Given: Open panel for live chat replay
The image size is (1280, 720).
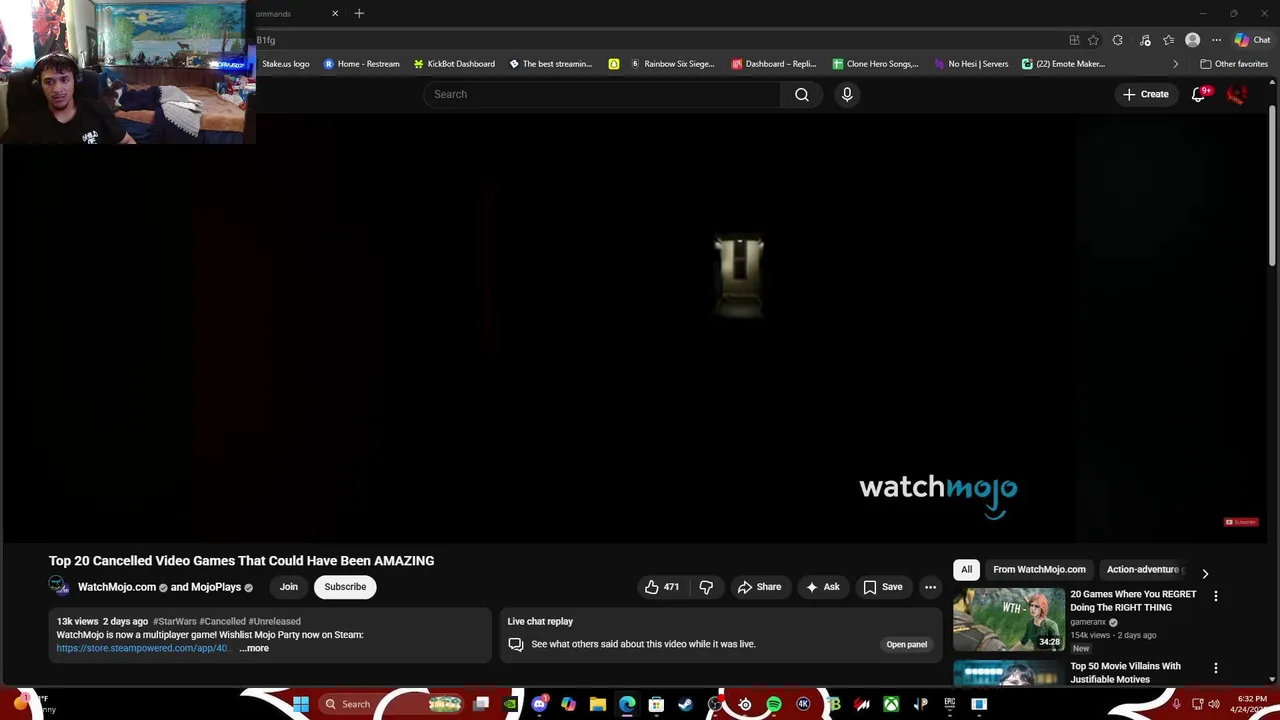Looking at the screenshot, I should click(906, 644).
